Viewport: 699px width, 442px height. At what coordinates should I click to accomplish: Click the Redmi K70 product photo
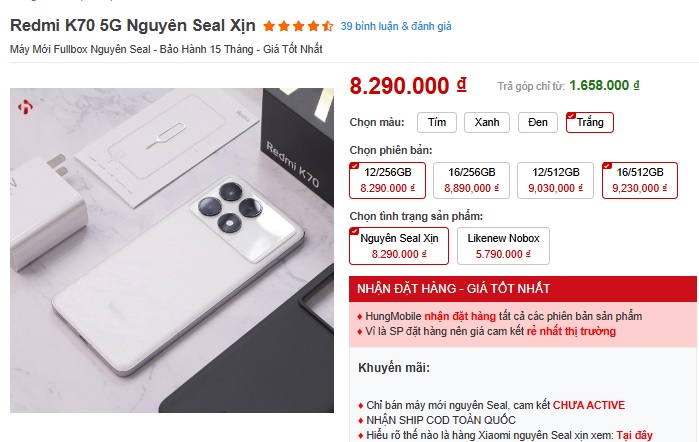click(x=172, y=250)
